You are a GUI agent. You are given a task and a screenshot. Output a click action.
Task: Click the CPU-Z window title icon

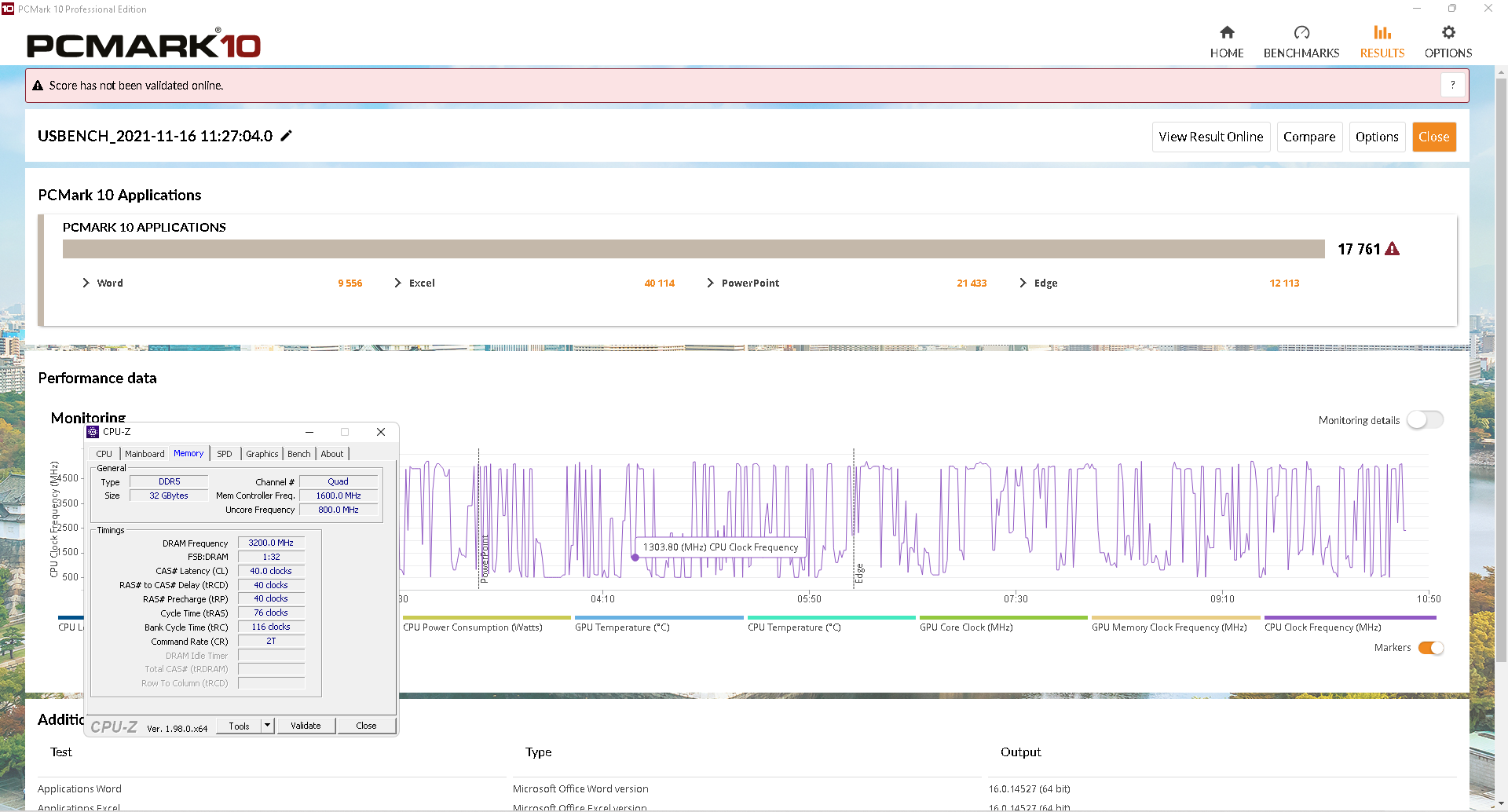(x=93, y=432)
